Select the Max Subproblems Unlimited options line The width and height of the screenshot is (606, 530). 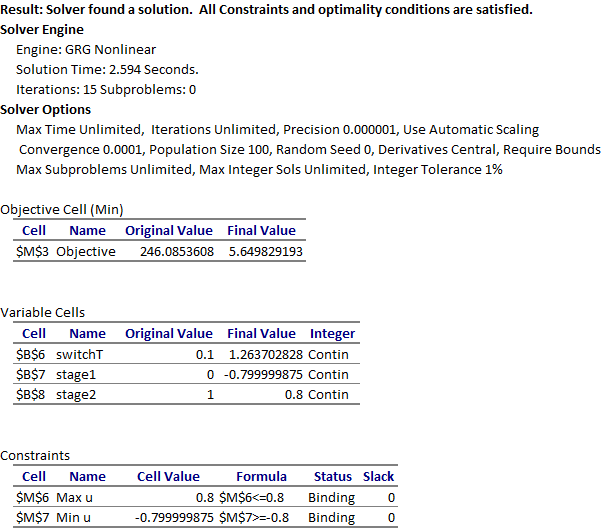coord(259,170)
